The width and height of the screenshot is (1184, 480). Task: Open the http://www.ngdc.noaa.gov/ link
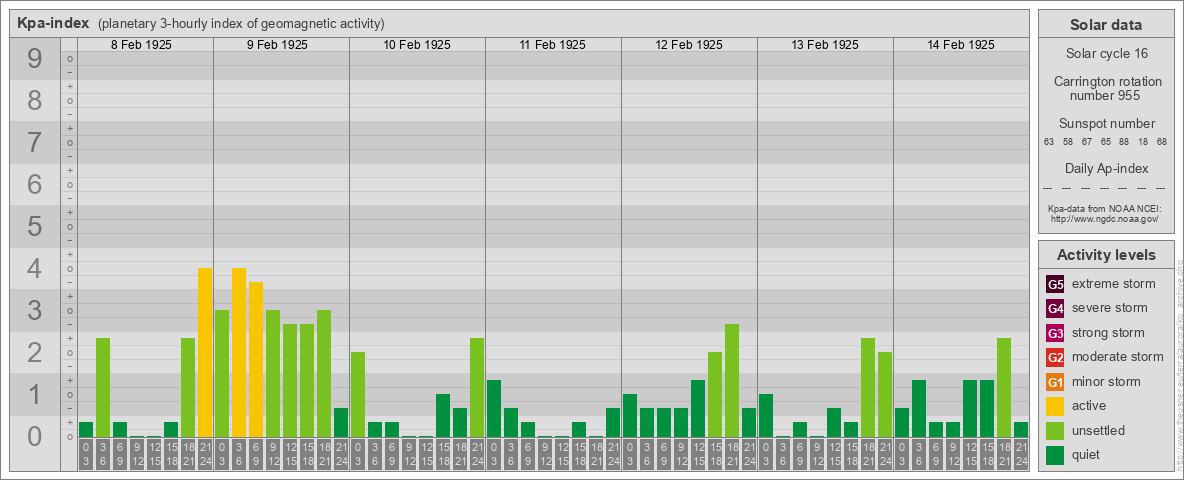click(1105, 218)
